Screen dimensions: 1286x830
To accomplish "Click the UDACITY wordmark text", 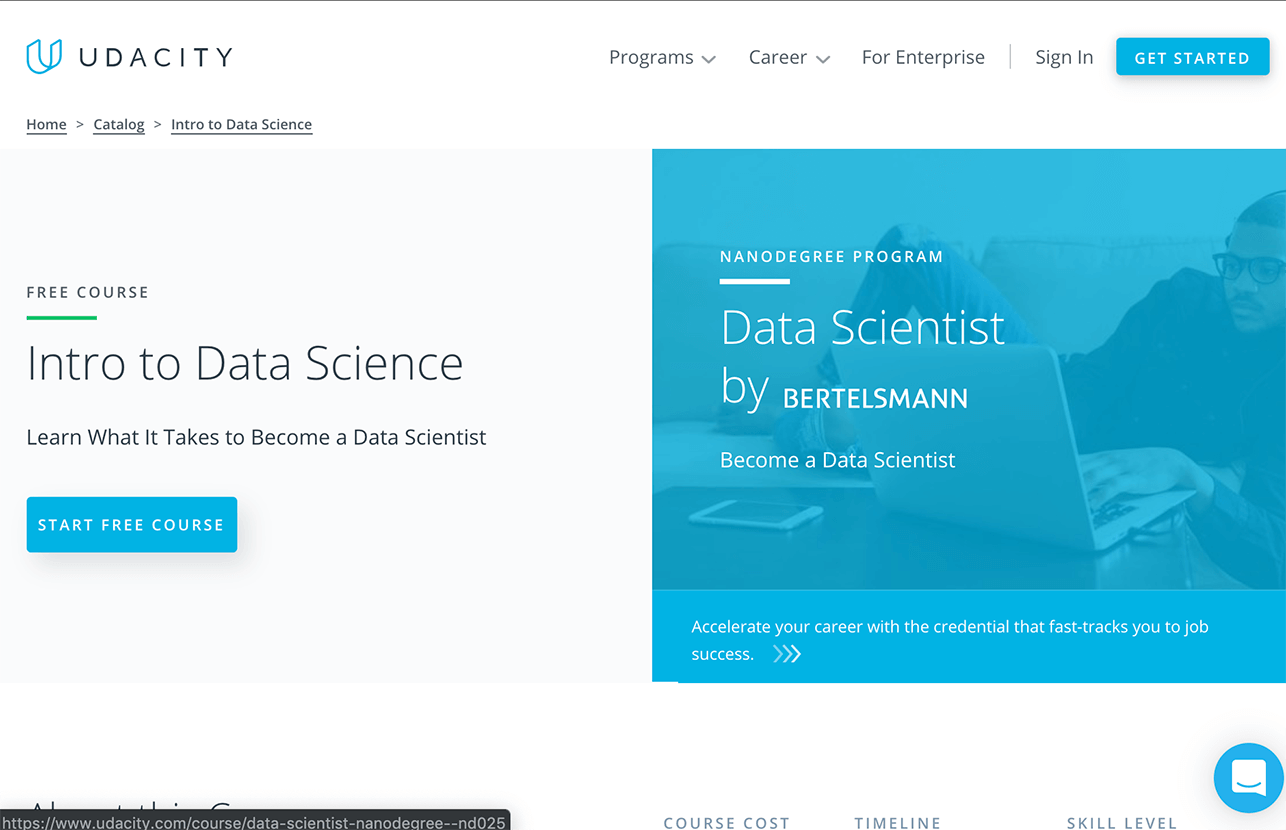I will coord(156,57).
